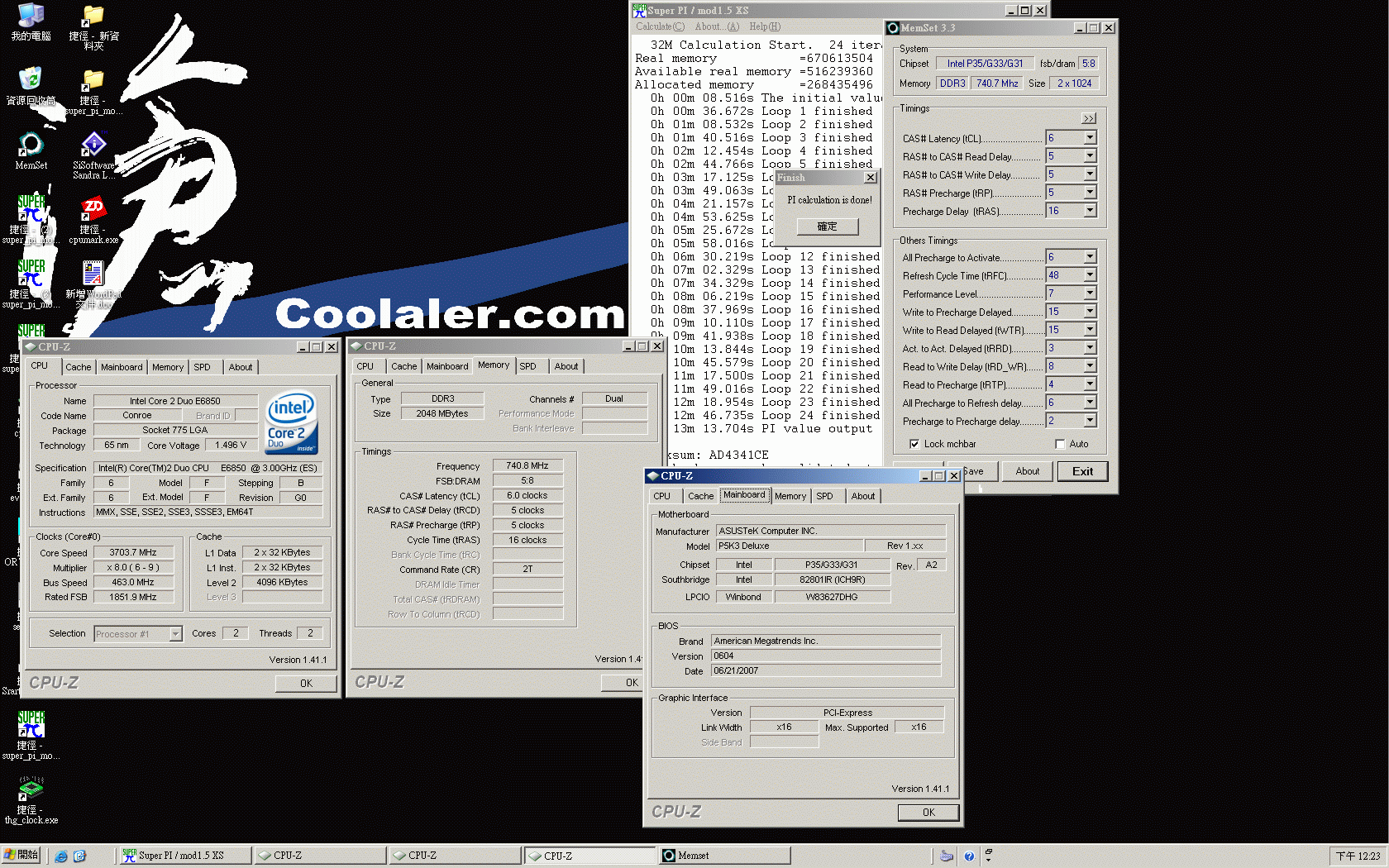The image size is (1389, 868).
Task: Click the Core Speed 3703.7 MHz field
Action: [x=133, y=552]
